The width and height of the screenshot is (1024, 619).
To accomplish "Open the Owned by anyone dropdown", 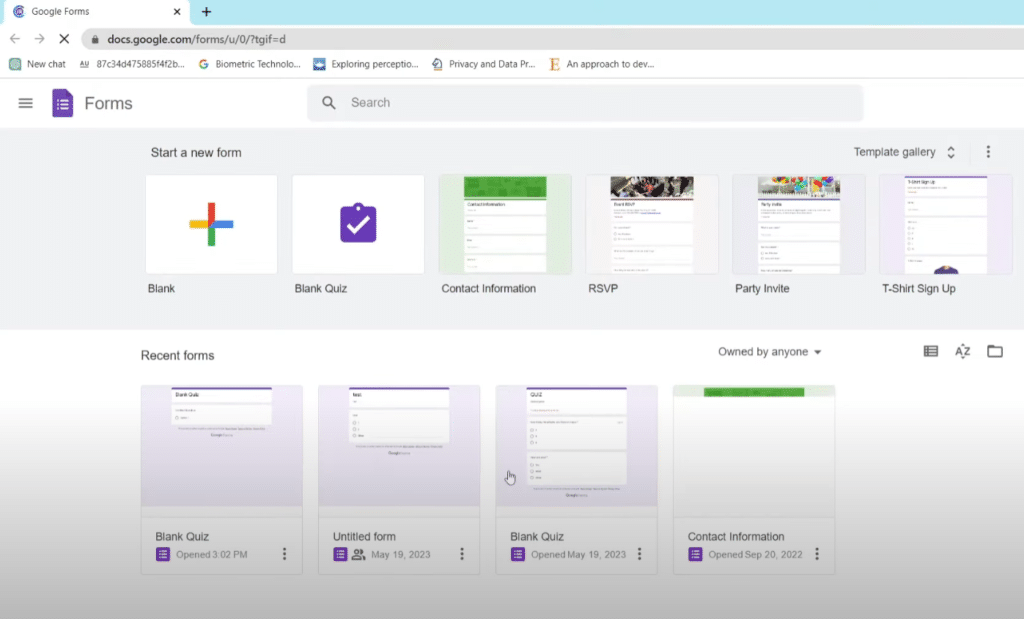I will pos(769,352).
